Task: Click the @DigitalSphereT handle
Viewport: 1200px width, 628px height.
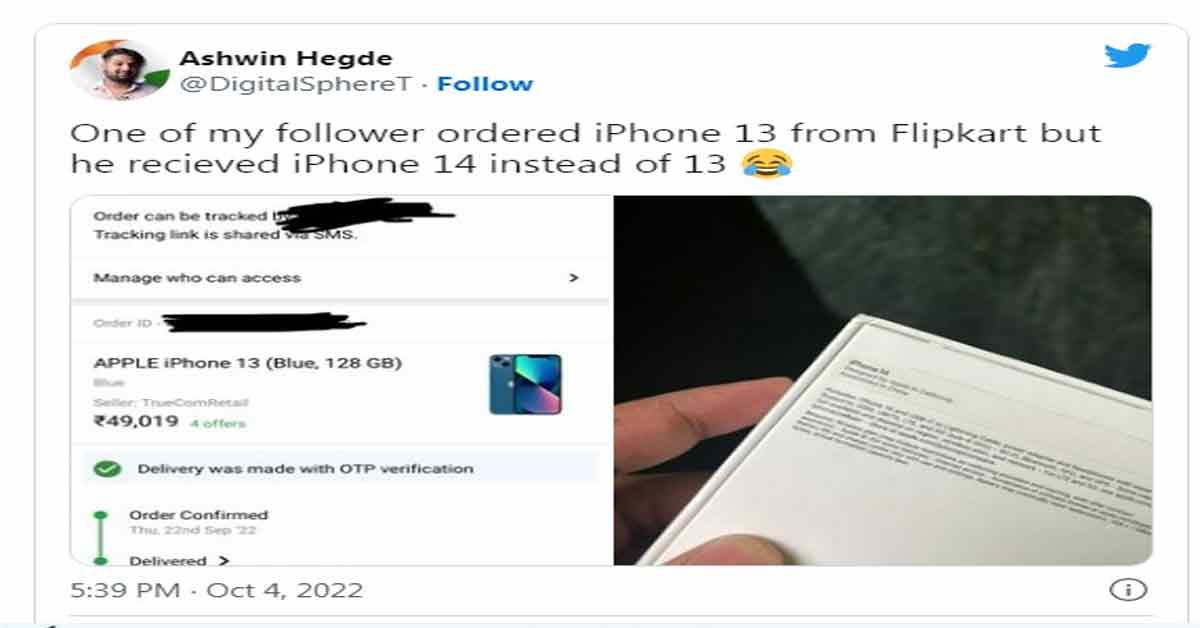Action: (x=295, y=84)
